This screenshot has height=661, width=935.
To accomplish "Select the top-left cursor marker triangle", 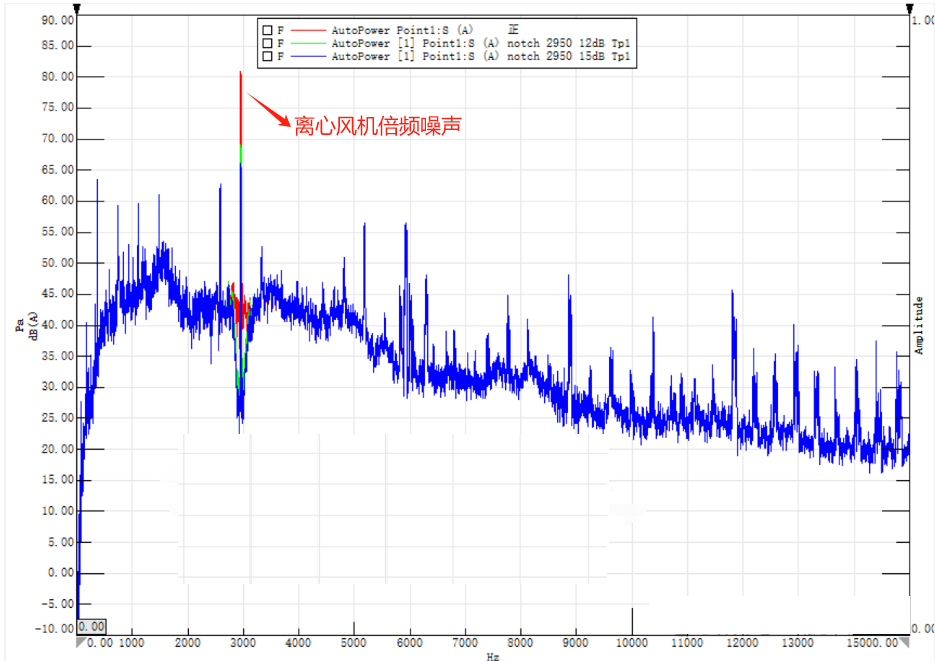I will pyautogui.click(x=80, y=9).
